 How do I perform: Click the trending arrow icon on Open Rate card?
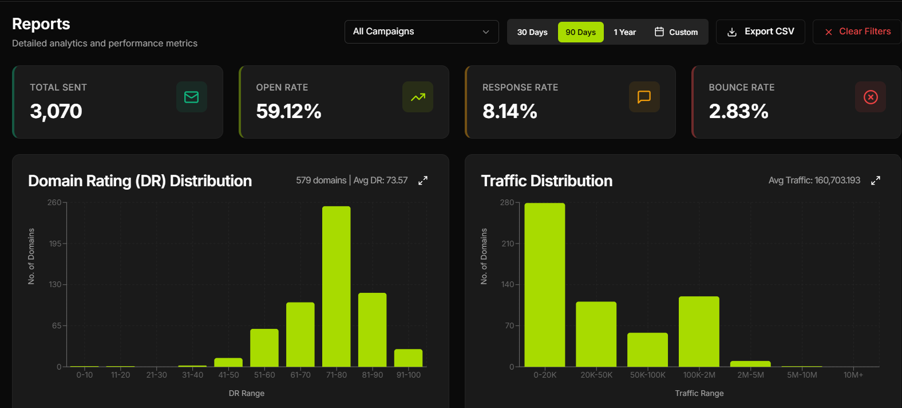coord(418,97)
